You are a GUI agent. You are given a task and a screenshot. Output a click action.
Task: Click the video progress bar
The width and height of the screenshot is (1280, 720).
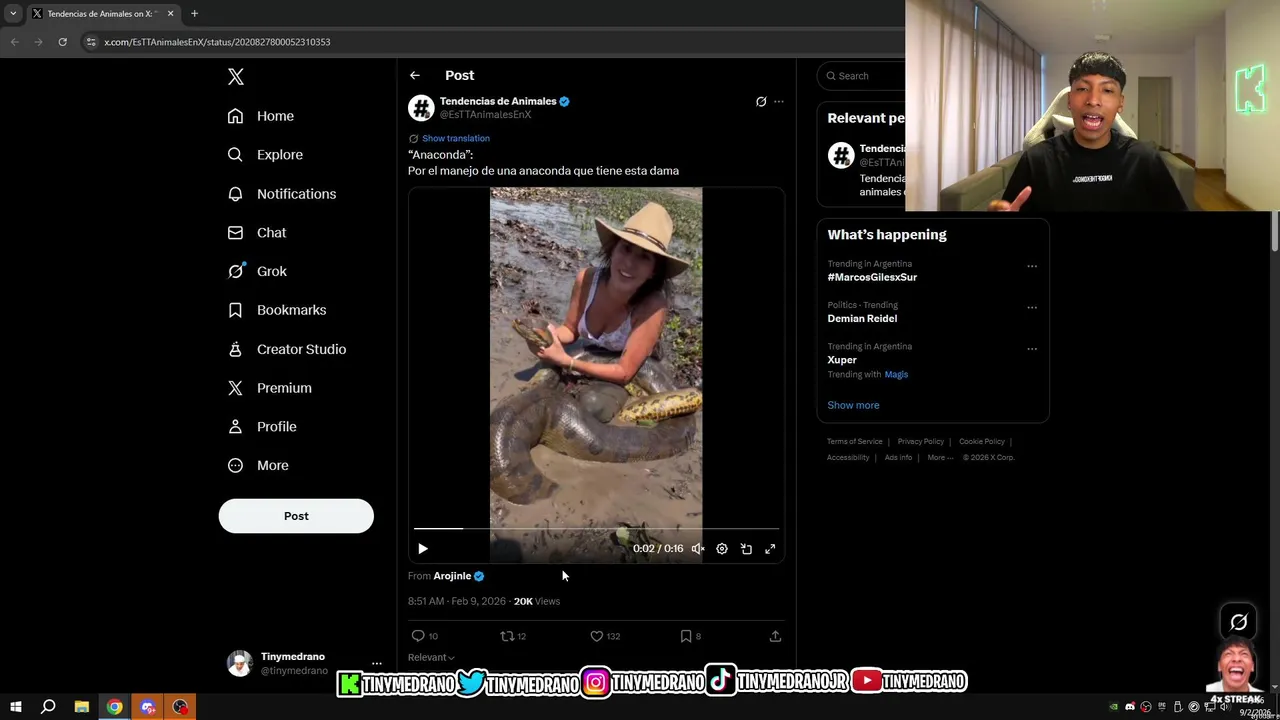click(x=596, y=528)
